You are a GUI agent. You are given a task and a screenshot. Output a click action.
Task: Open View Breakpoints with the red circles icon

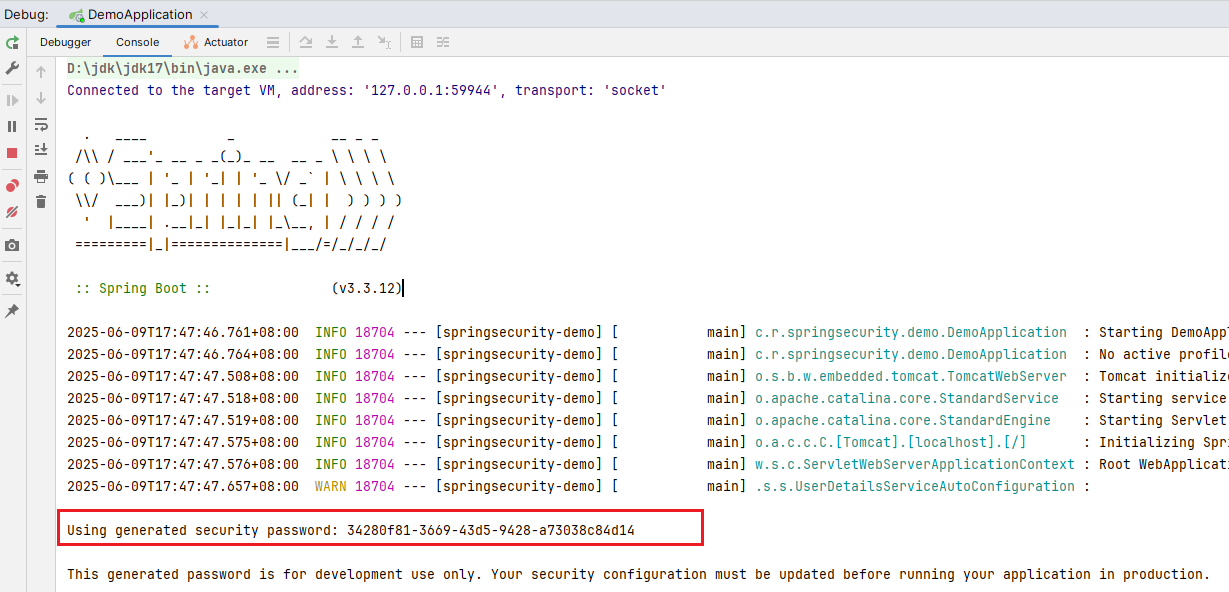(x=12, y=186)
